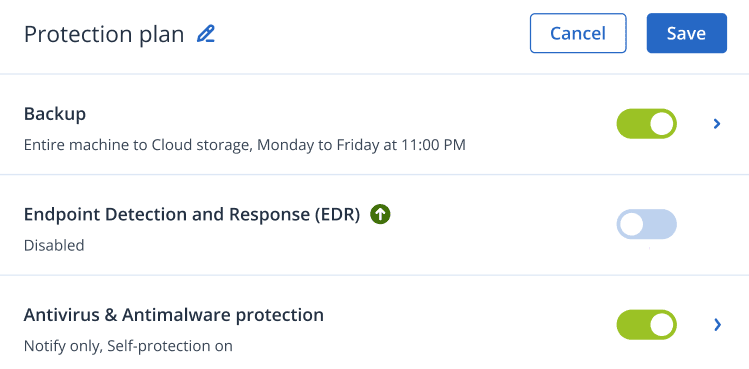Click the green upgrade arrow beside EDR
The image size is (749, 369).
pyautogui.click(x=380, y=215)
